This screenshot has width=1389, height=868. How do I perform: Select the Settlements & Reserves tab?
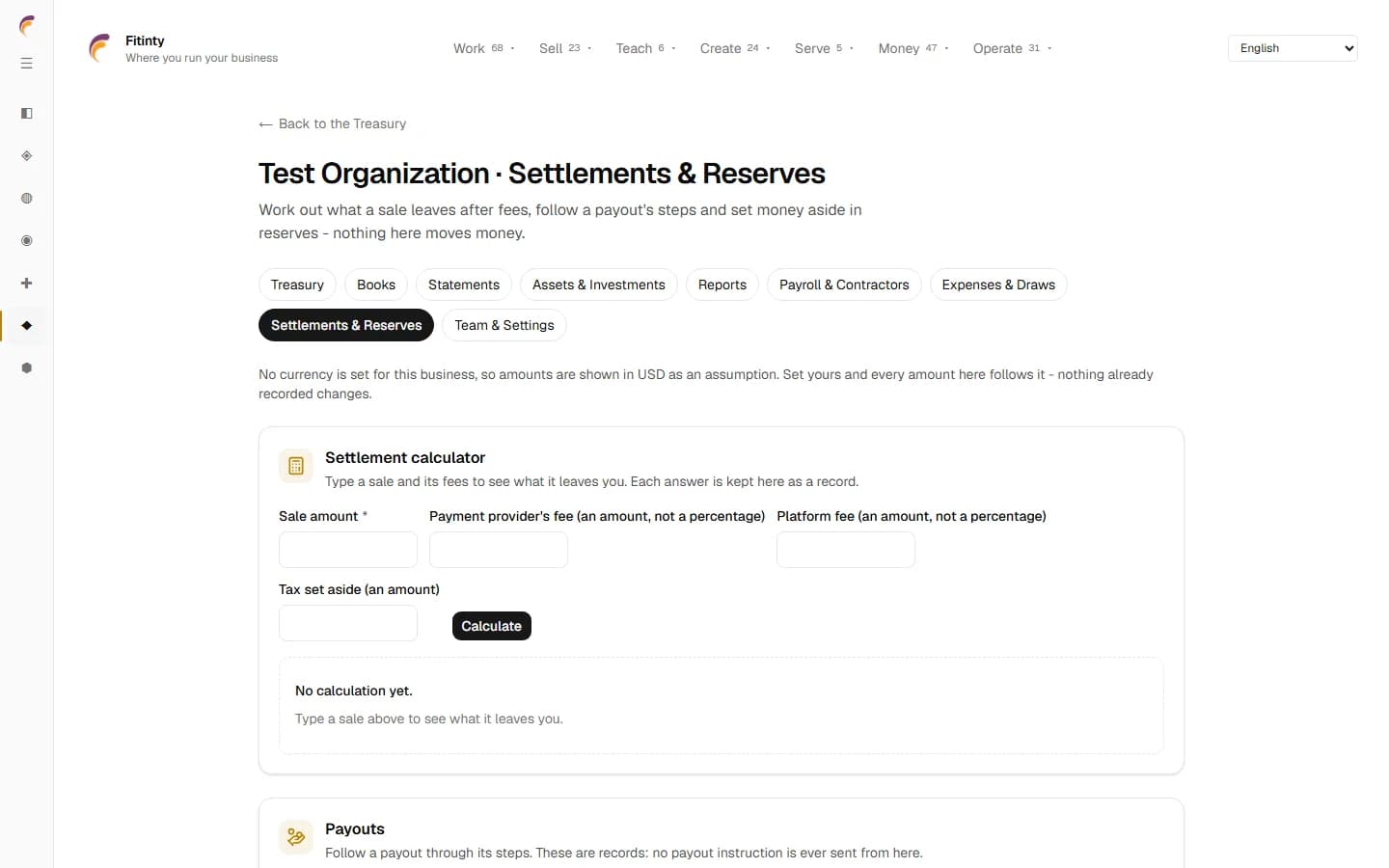[x=346, y=325]
